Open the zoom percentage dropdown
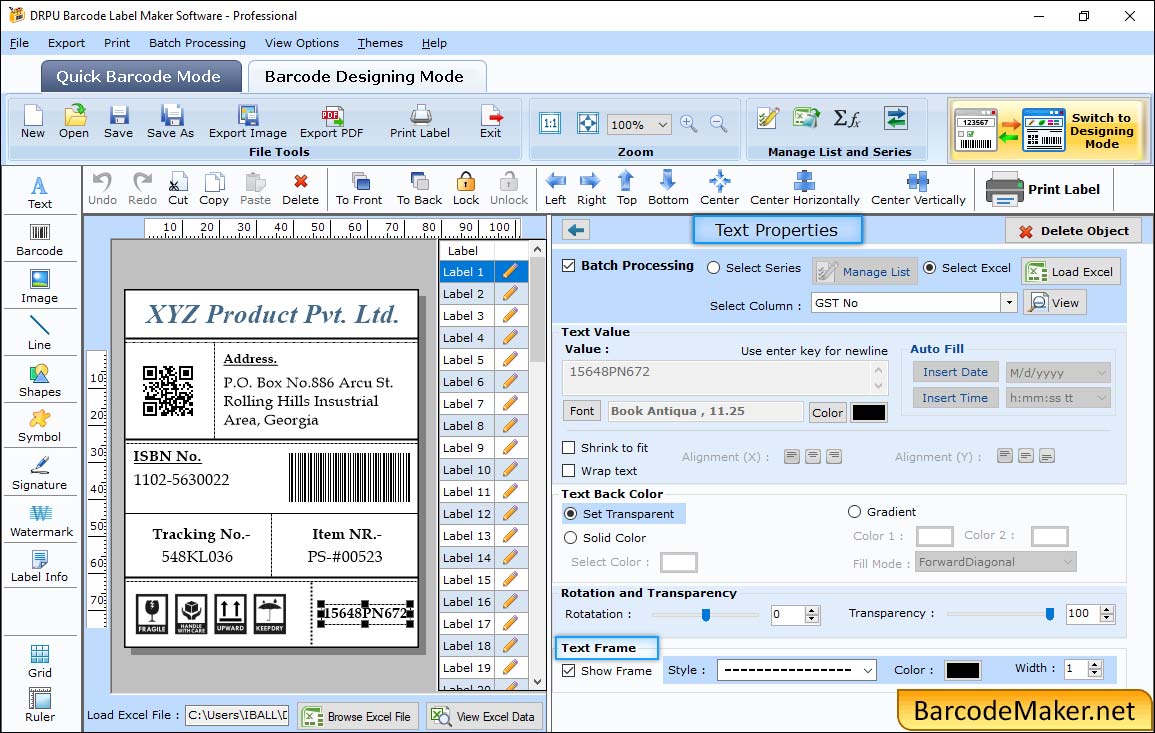Screen dimensions: 1155x733 [662, 124]
